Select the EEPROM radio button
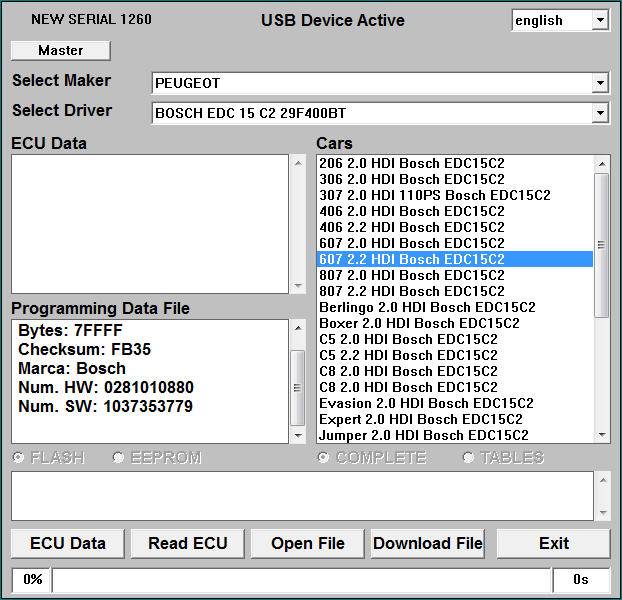This screenshot has height=600, width=622. tap(119, 458)
